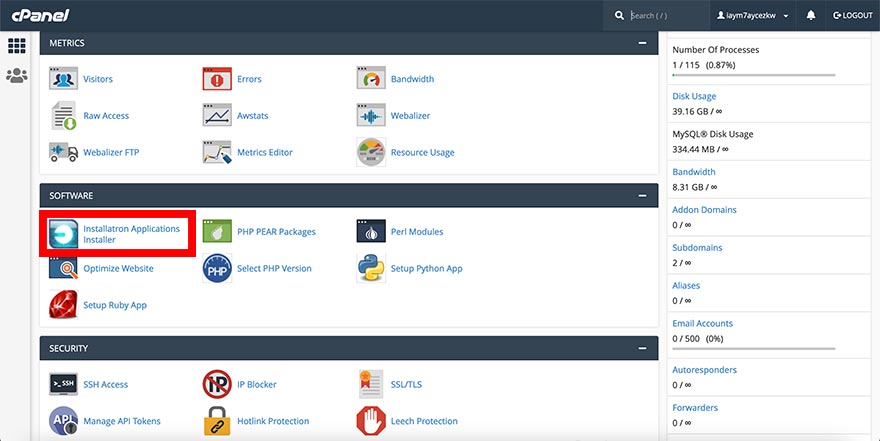
Task: Open the PHP PEAR Packages icon
Action: coord(217,231)
